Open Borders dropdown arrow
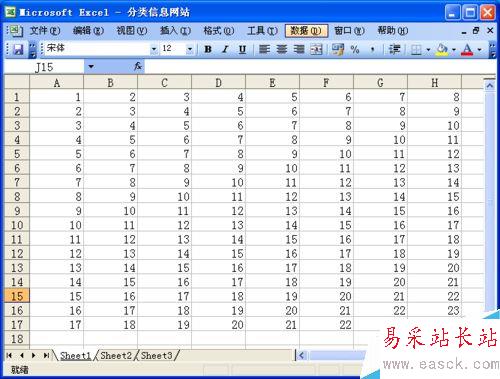 (428, 49)
